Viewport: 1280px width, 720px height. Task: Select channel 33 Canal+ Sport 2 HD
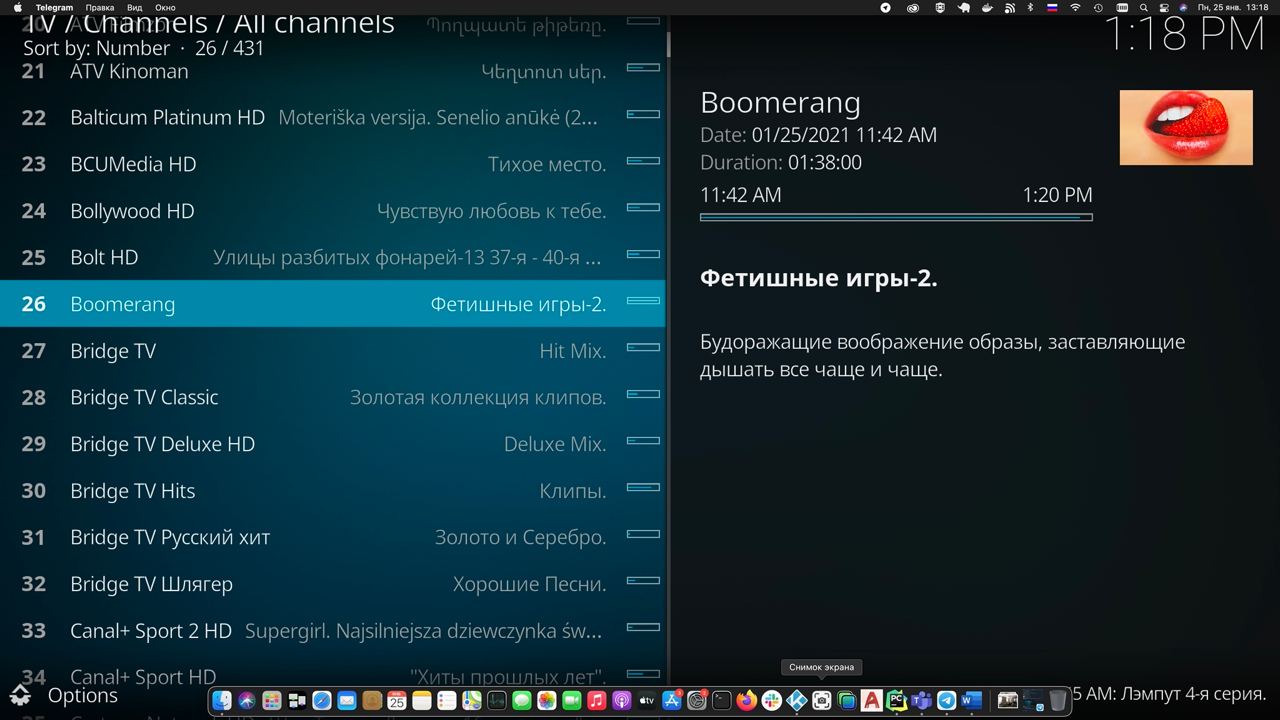point(332,631)
